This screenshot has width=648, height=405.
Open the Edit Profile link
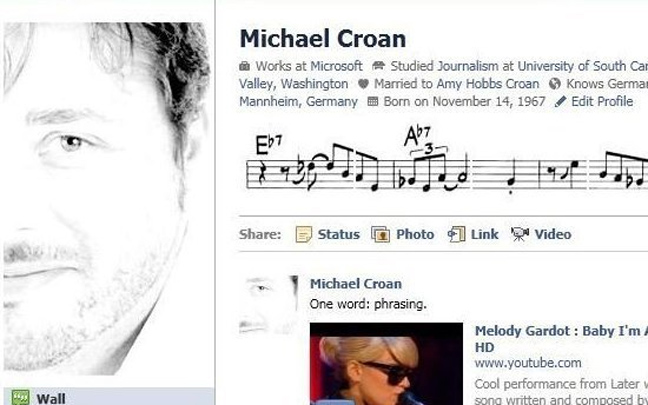[602, 102]
